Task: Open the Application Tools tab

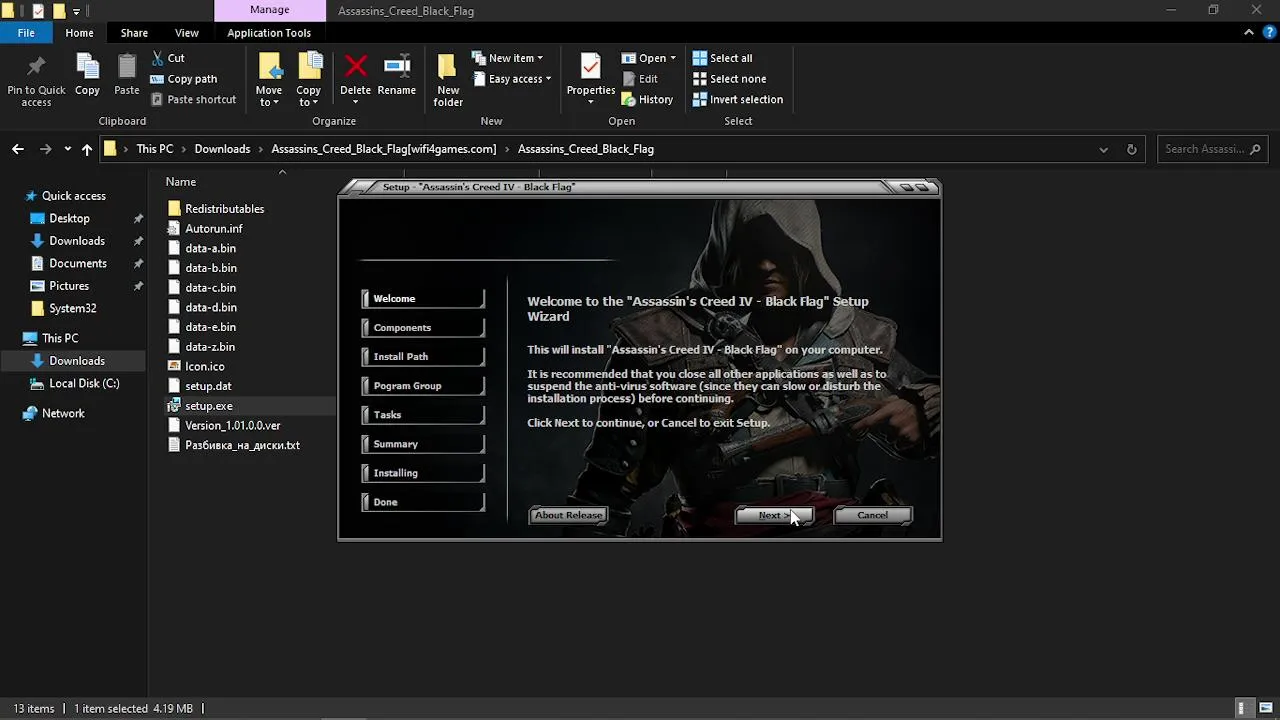Action: (x=269, y=33)
